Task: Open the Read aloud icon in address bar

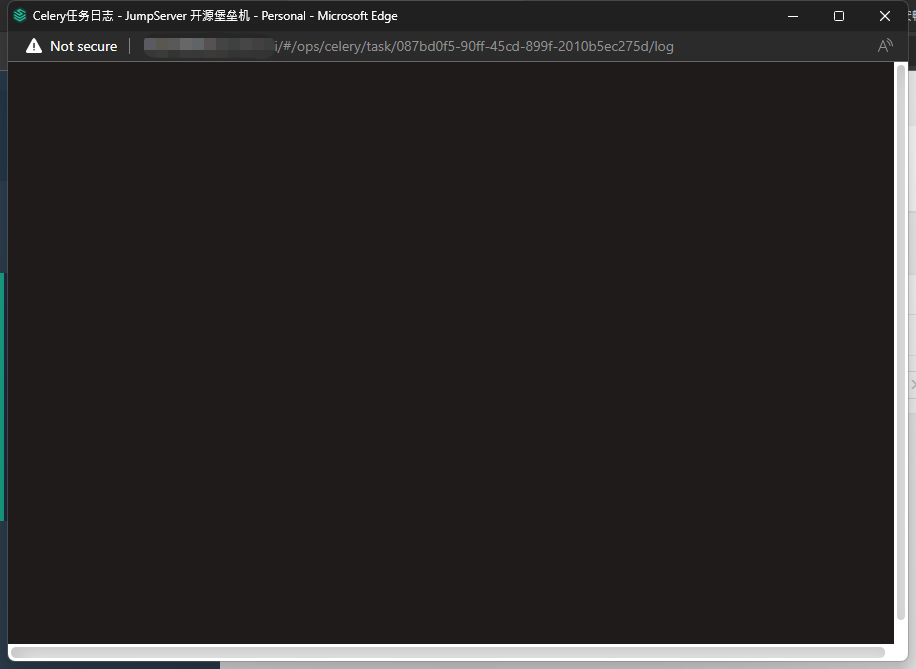Action: pyautogui.click(x=885, y=46)
